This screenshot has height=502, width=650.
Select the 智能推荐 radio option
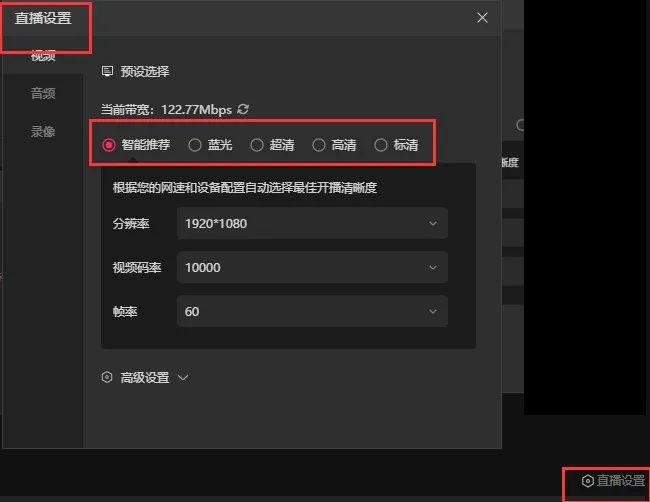click(x=110, y=145)
